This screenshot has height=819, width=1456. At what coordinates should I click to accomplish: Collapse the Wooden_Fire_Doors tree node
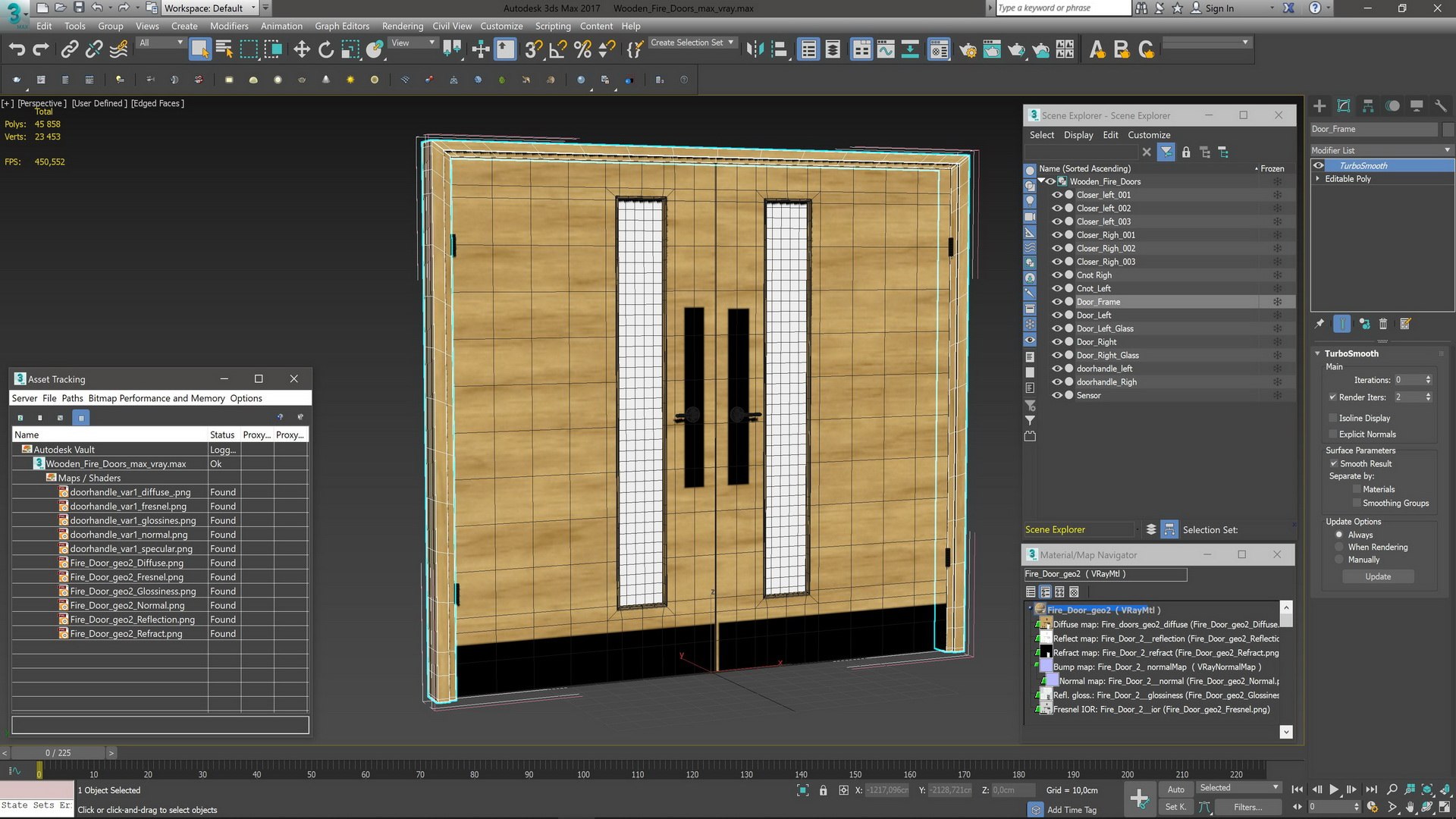[1042, 181]
